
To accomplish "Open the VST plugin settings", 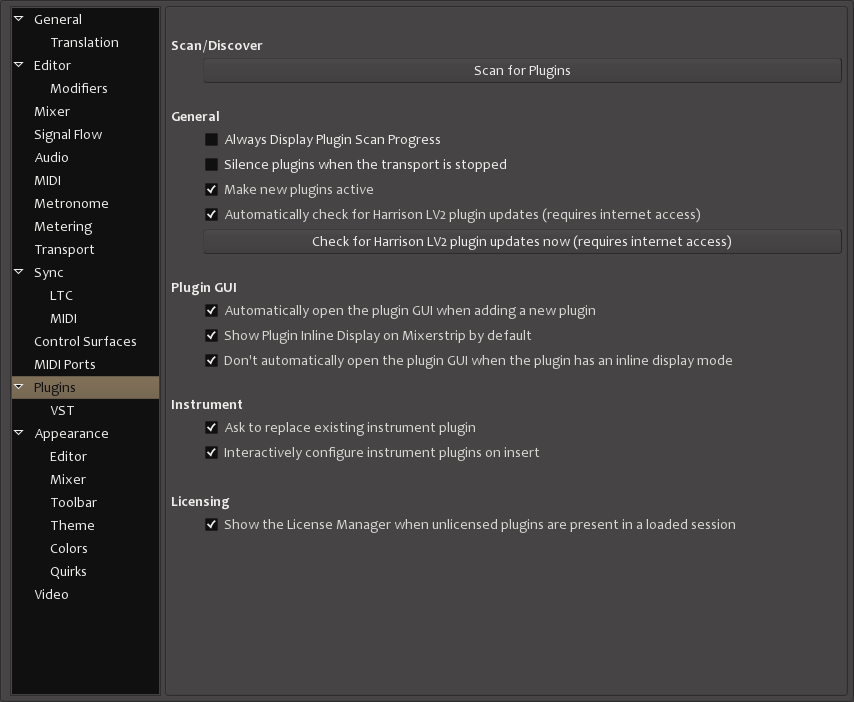I will [x=62, y=410].
